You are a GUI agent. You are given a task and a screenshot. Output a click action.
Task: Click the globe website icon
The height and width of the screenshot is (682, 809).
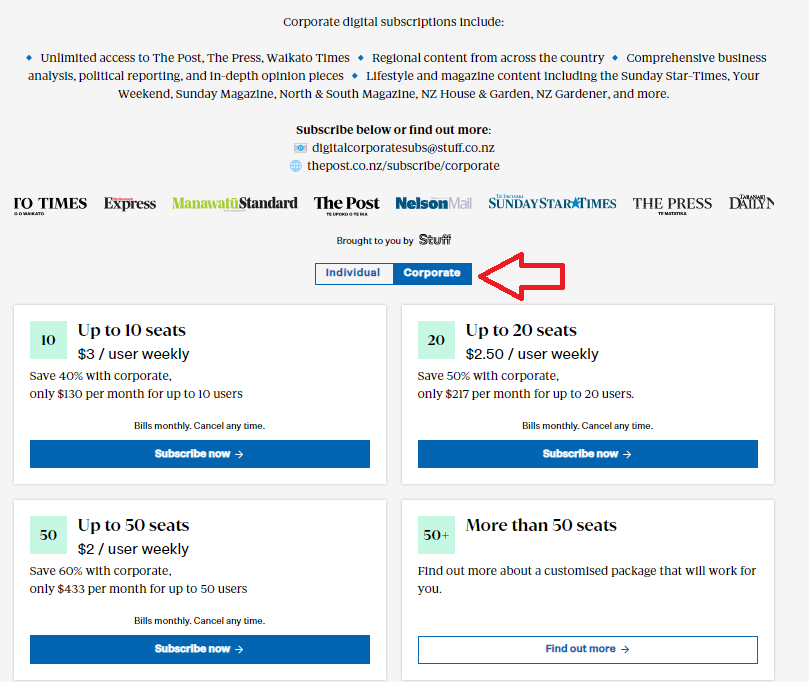point(296,166)
